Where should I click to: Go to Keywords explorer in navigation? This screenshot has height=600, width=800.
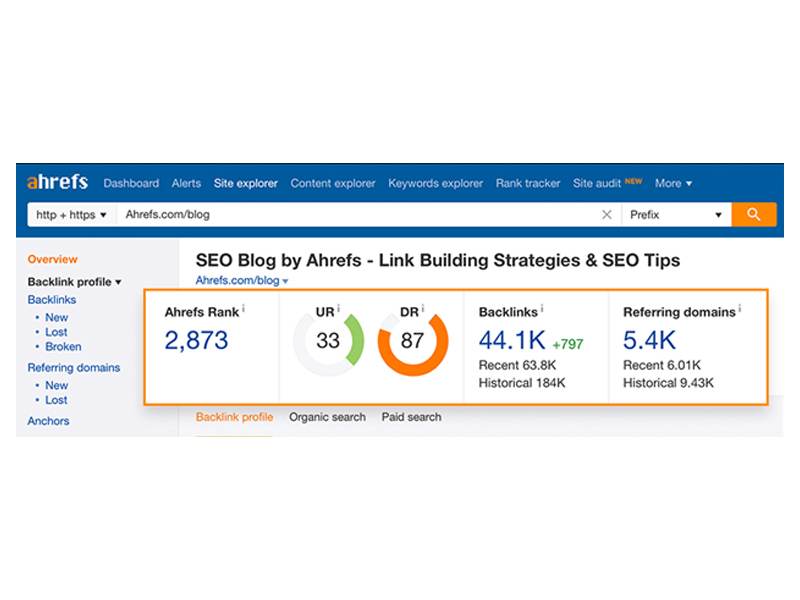pos(435,183)
